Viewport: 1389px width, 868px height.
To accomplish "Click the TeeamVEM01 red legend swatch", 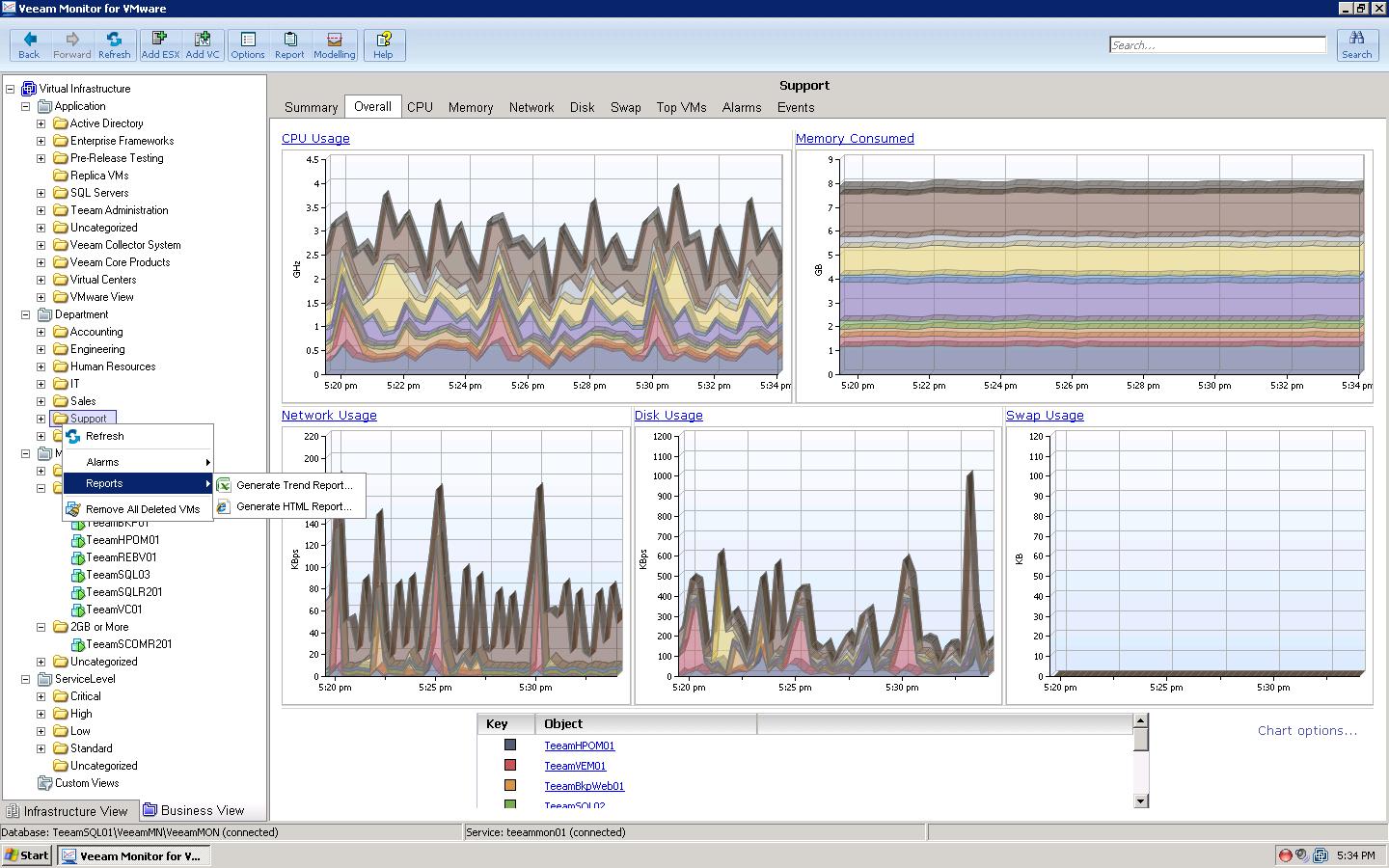I will pyautogui.click(x=509, y=765).
